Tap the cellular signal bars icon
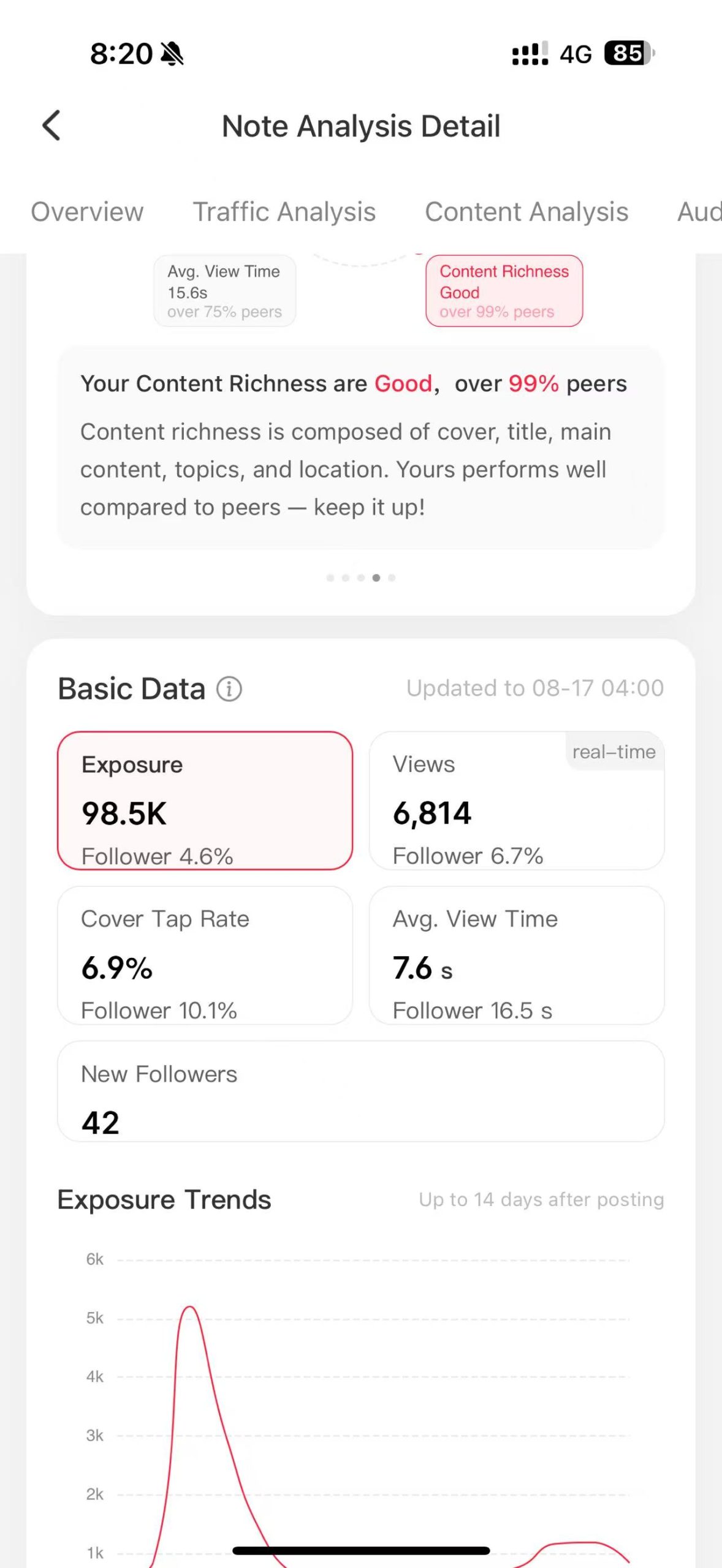The height and width of the screenshot is (1568, 722). 530,54
